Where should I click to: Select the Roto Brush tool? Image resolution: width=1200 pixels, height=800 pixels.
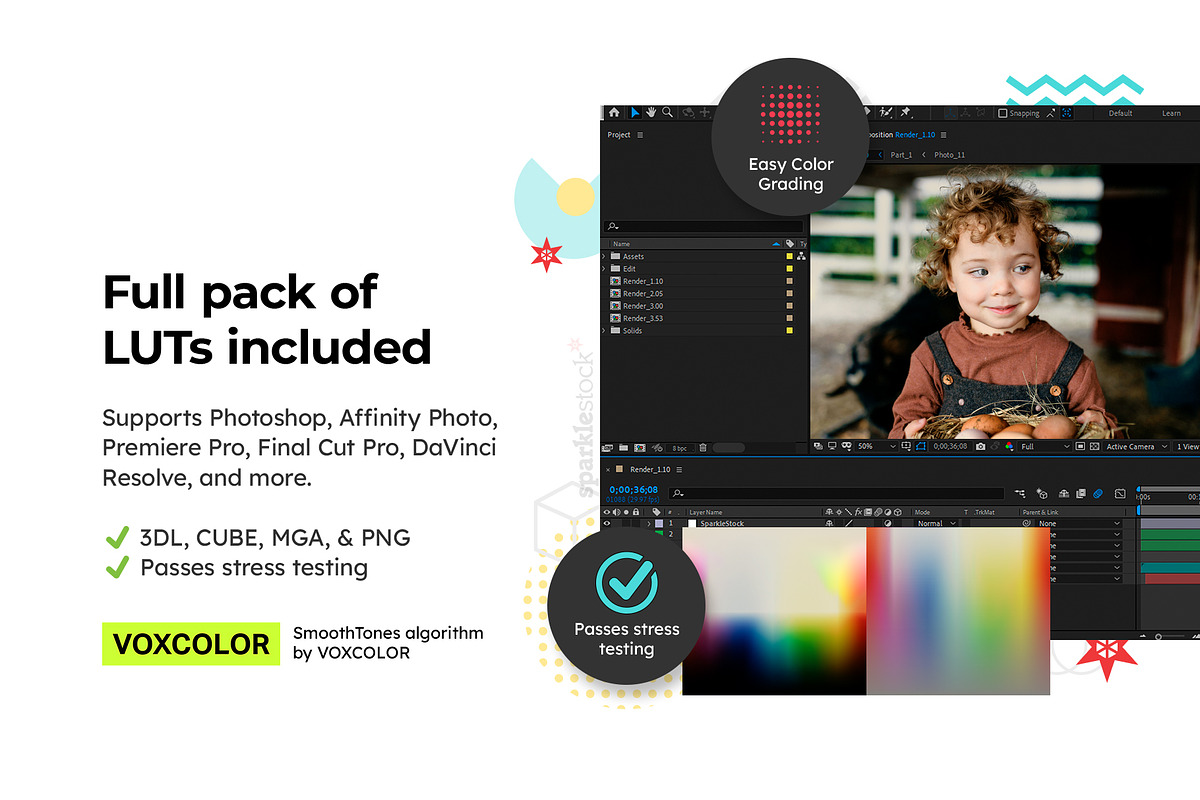coord(885,113)
